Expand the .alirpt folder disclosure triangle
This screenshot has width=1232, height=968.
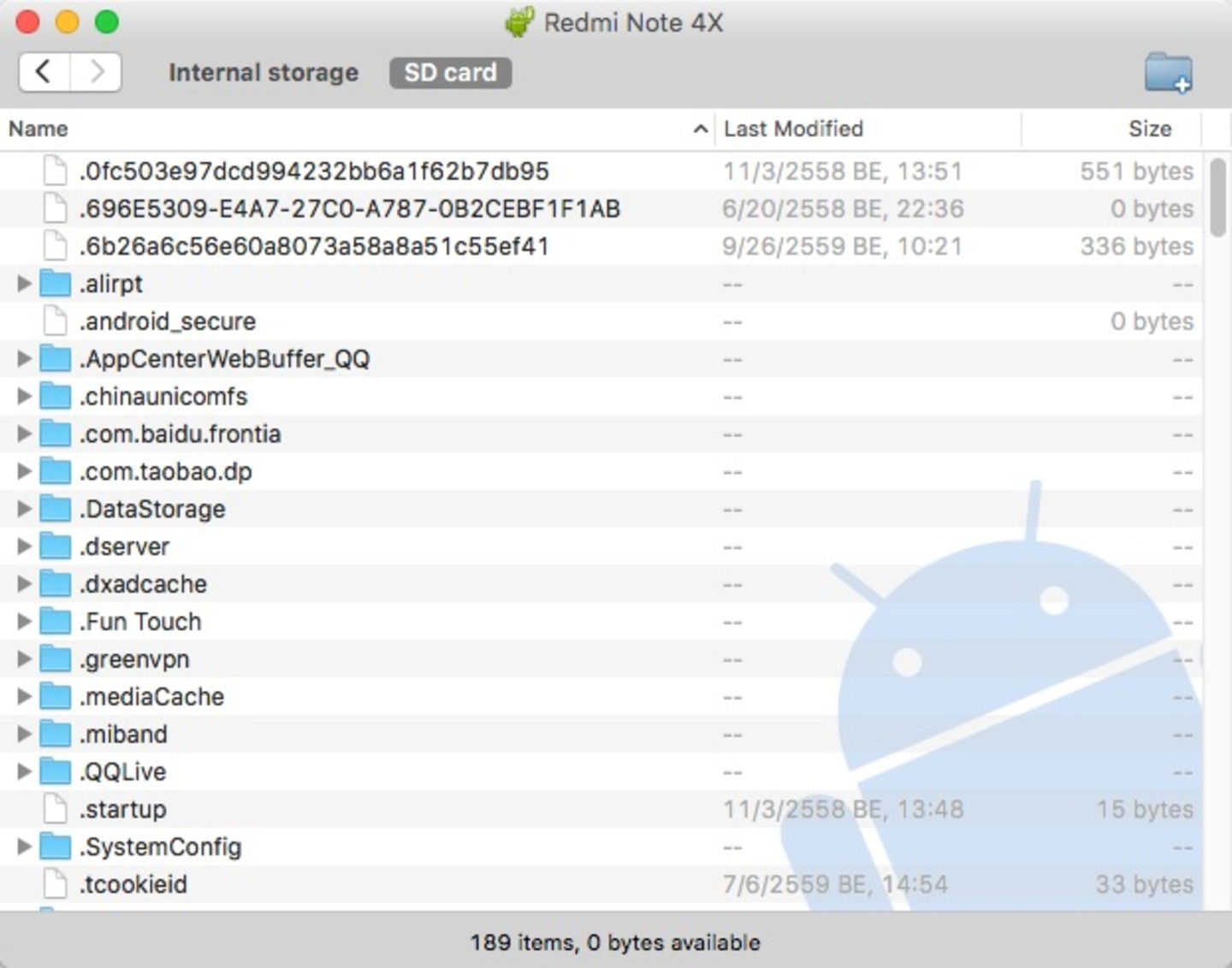[24, 284]
